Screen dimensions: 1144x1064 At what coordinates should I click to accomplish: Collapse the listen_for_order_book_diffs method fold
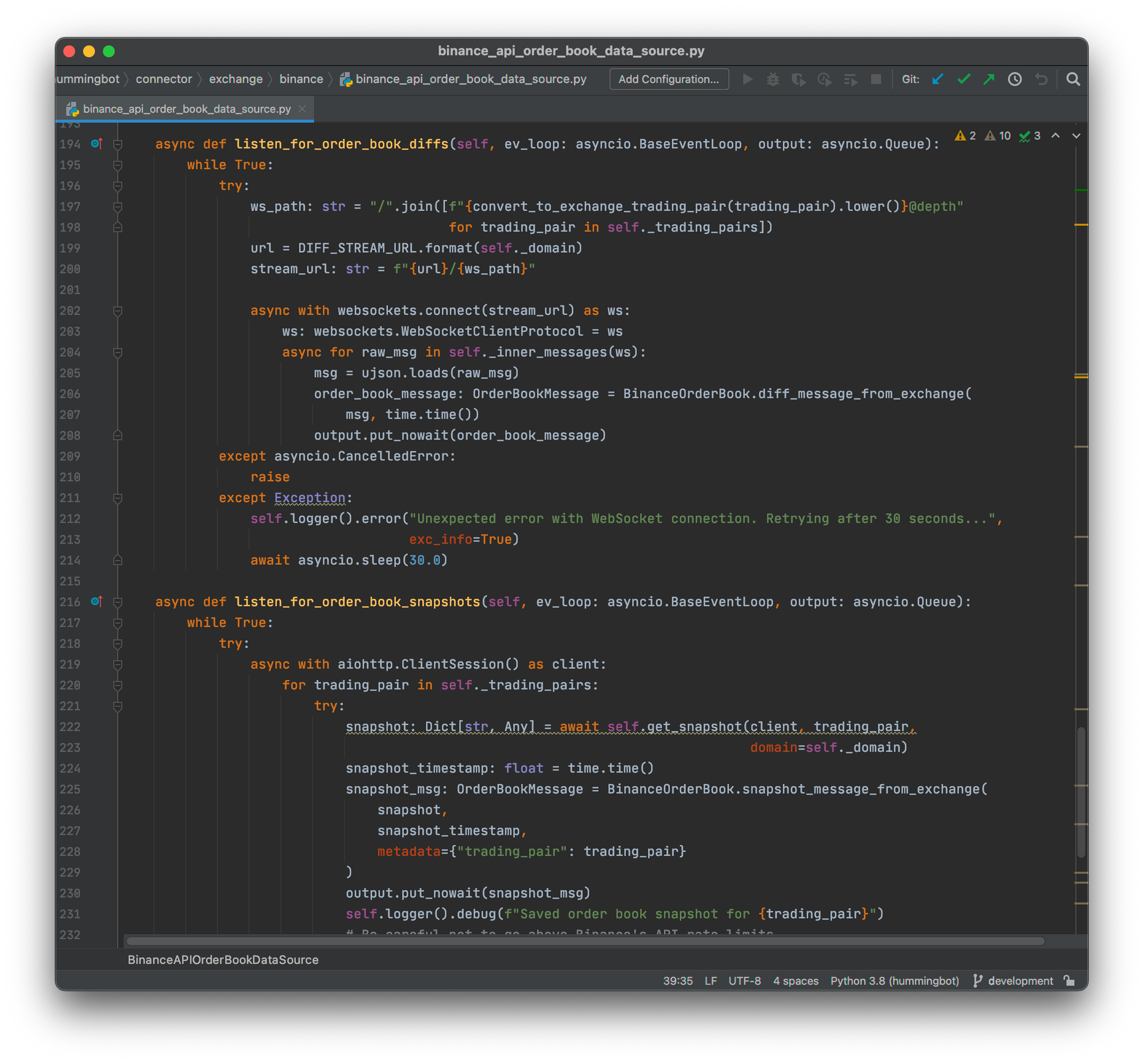click(118, 144)
